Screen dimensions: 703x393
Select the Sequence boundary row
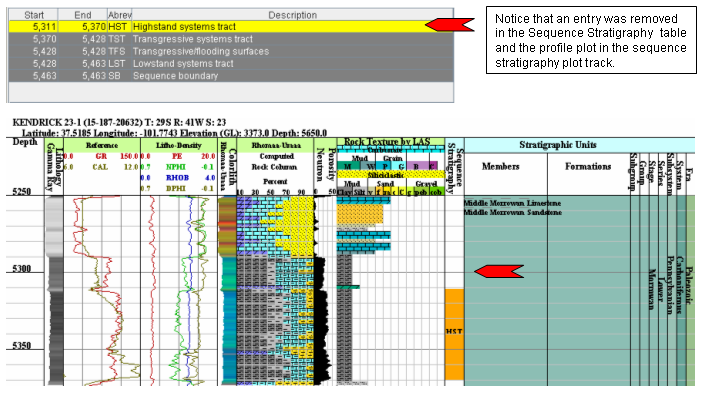coord(231,76)
